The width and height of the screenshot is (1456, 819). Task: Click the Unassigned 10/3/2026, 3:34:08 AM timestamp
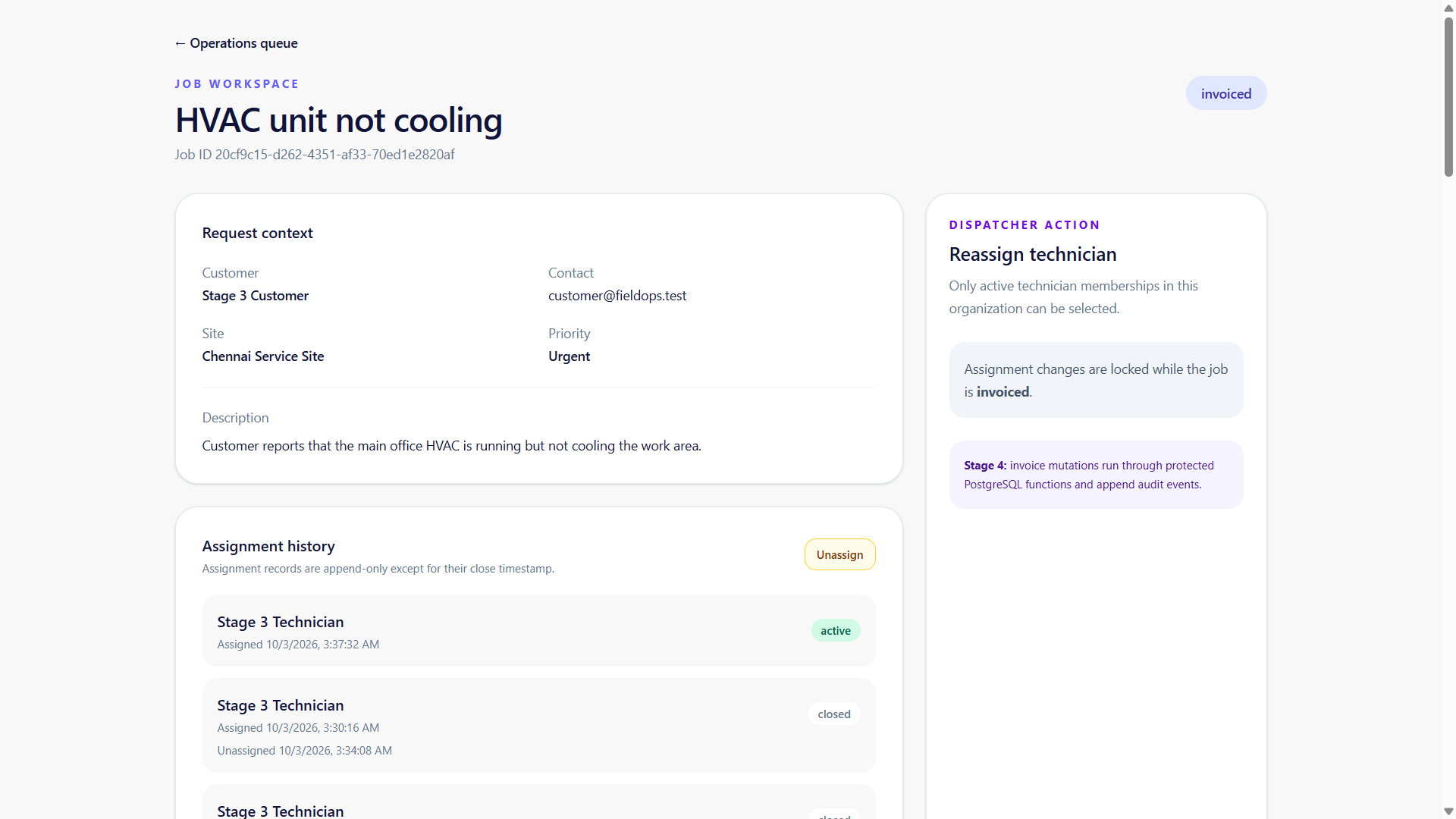click(305, 751)
